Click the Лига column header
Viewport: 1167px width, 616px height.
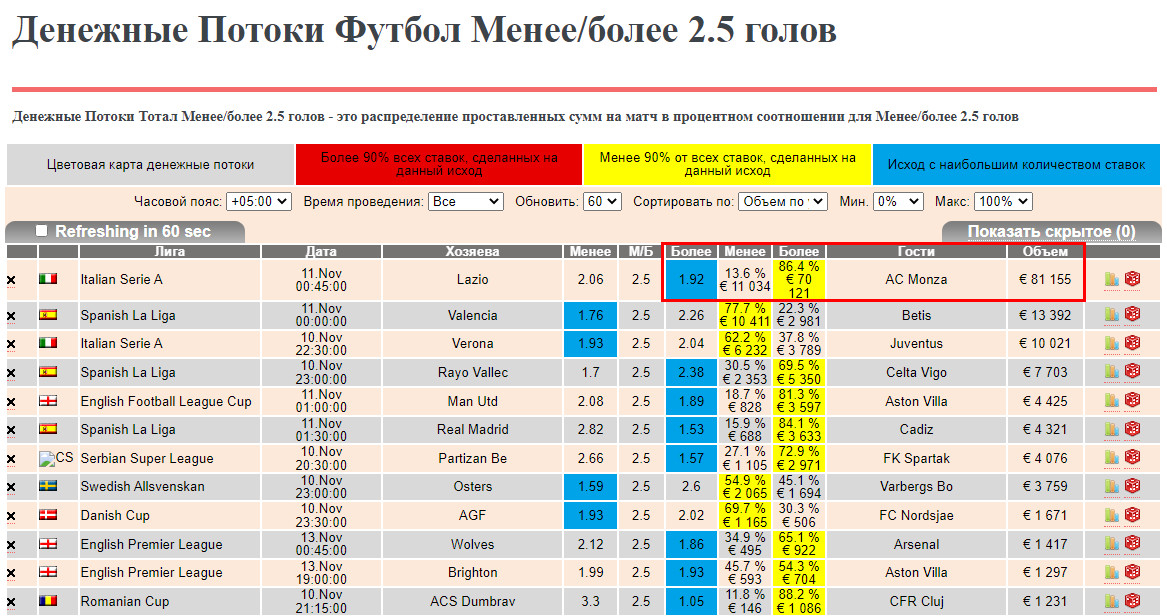click(x=170, y=251)
